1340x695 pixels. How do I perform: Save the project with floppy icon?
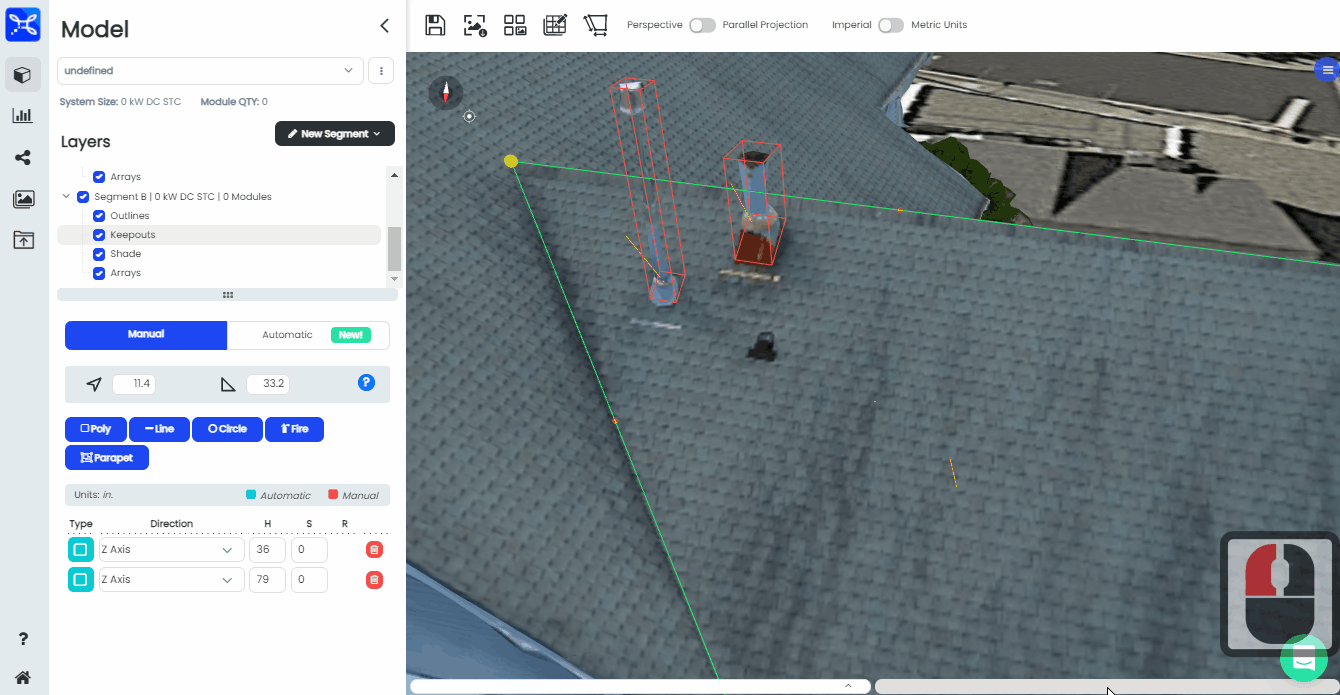click(x=435, y=25)
